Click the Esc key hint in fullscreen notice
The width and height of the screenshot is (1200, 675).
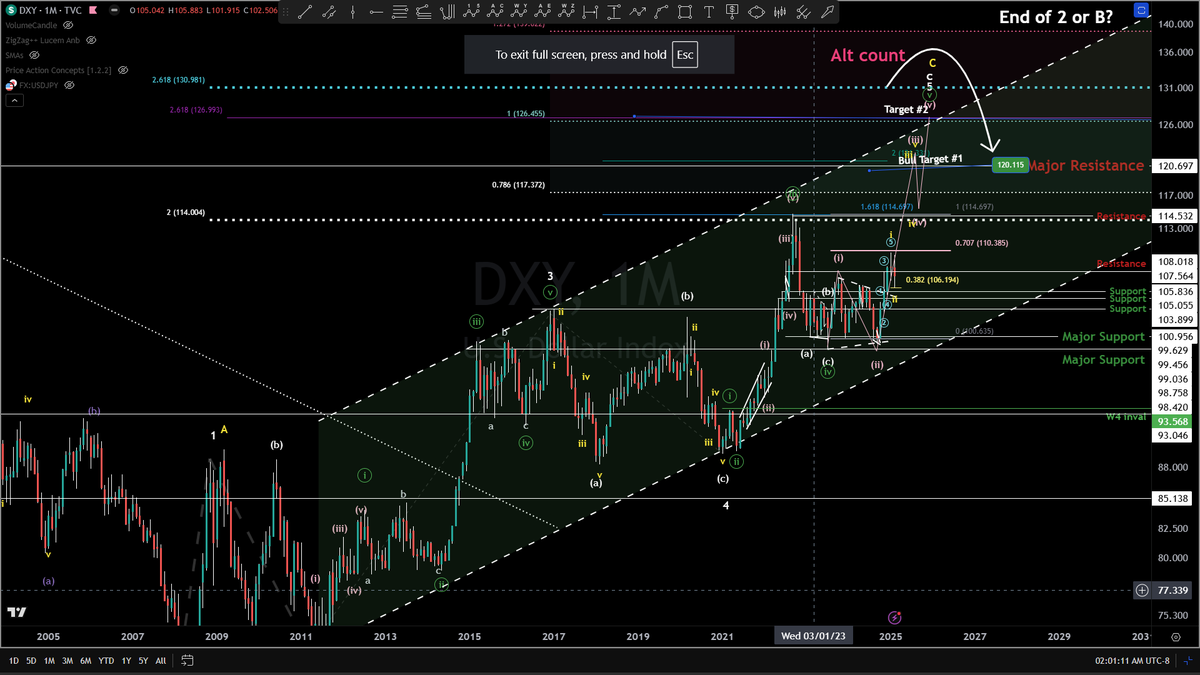(x=685, y=55)
